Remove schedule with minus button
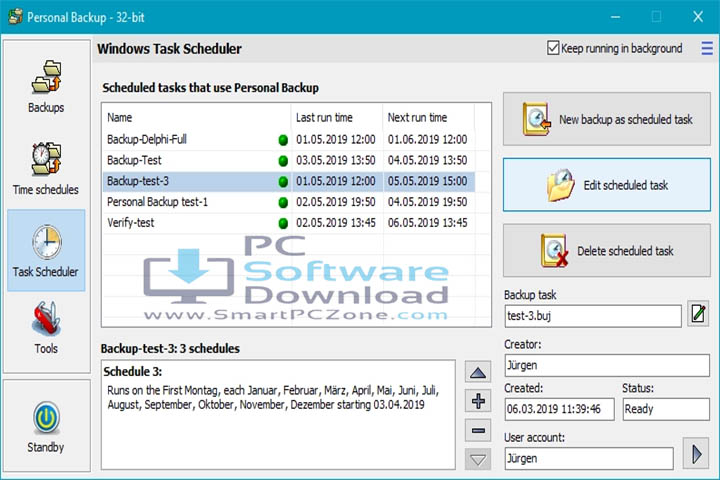 coord(478,430)
